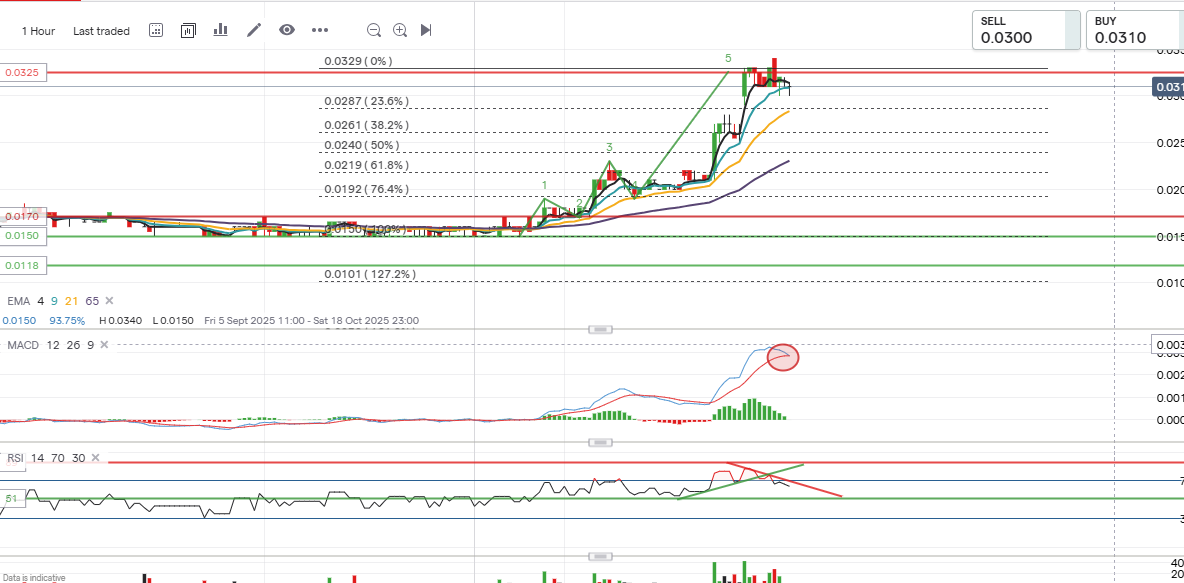Open the 1 Hour timeframe dropdown
Viewport: 1184px width, 583px height.
pos(38,31)
